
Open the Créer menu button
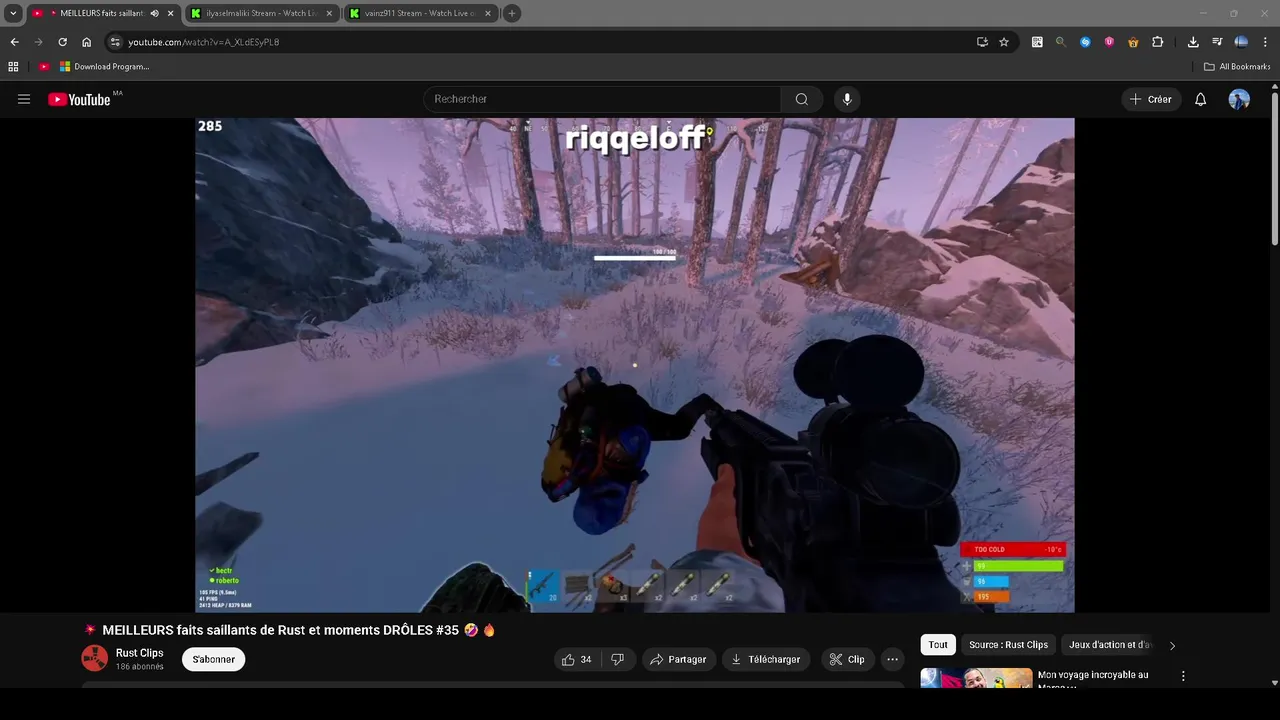(1151, 99)
